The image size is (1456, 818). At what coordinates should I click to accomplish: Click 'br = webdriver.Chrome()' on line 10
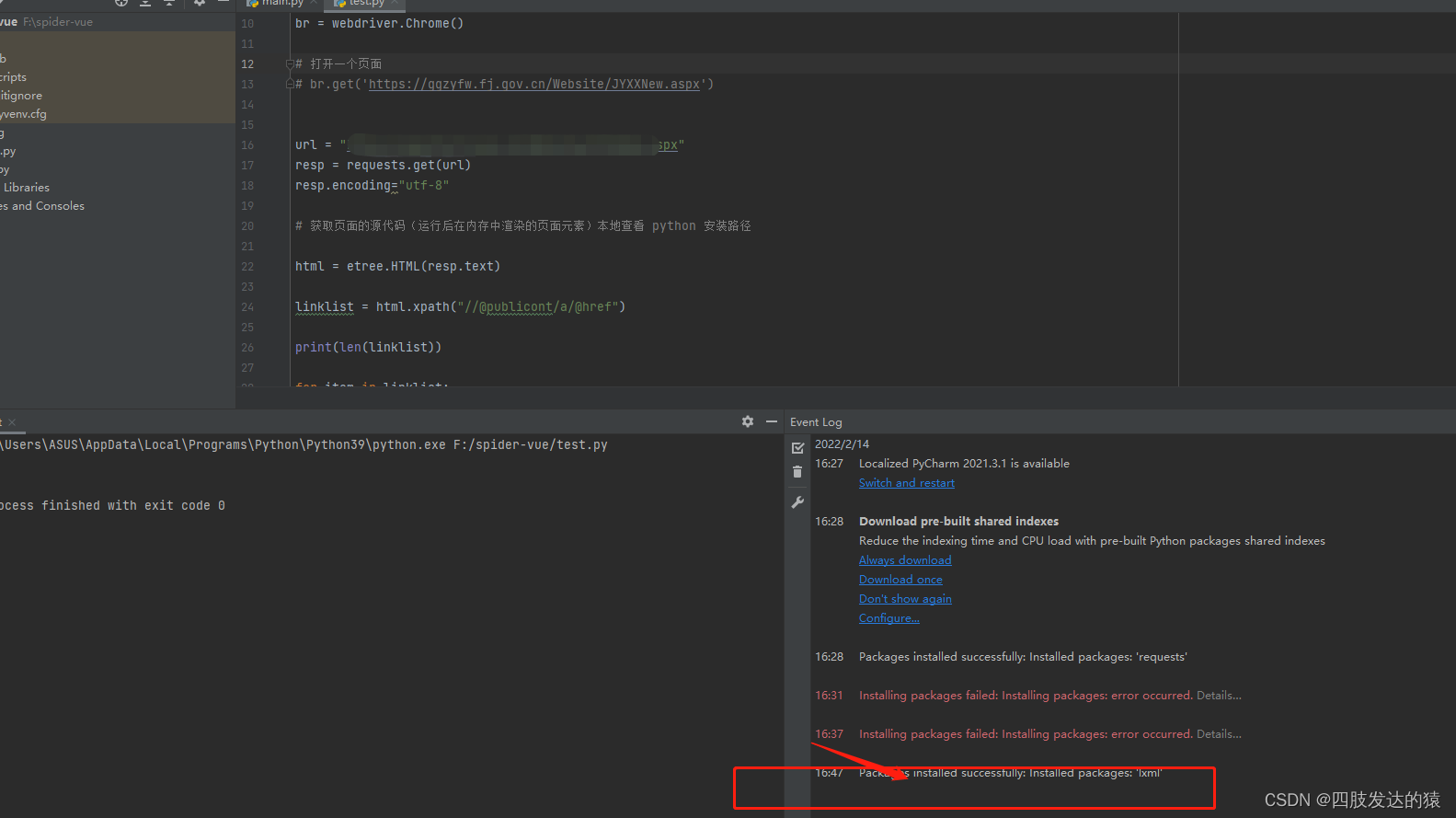point(379,24)
